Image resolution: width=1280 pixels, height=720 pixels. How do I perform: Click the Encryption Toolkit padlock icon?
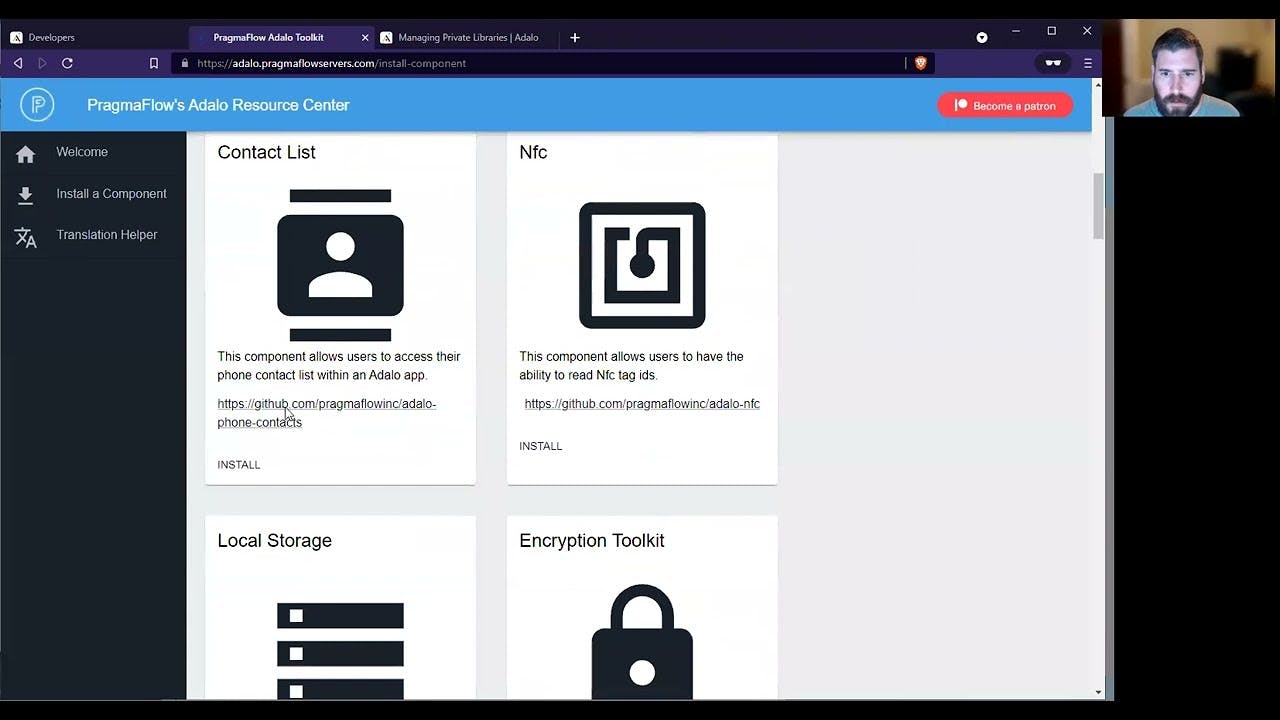[642, 641]
